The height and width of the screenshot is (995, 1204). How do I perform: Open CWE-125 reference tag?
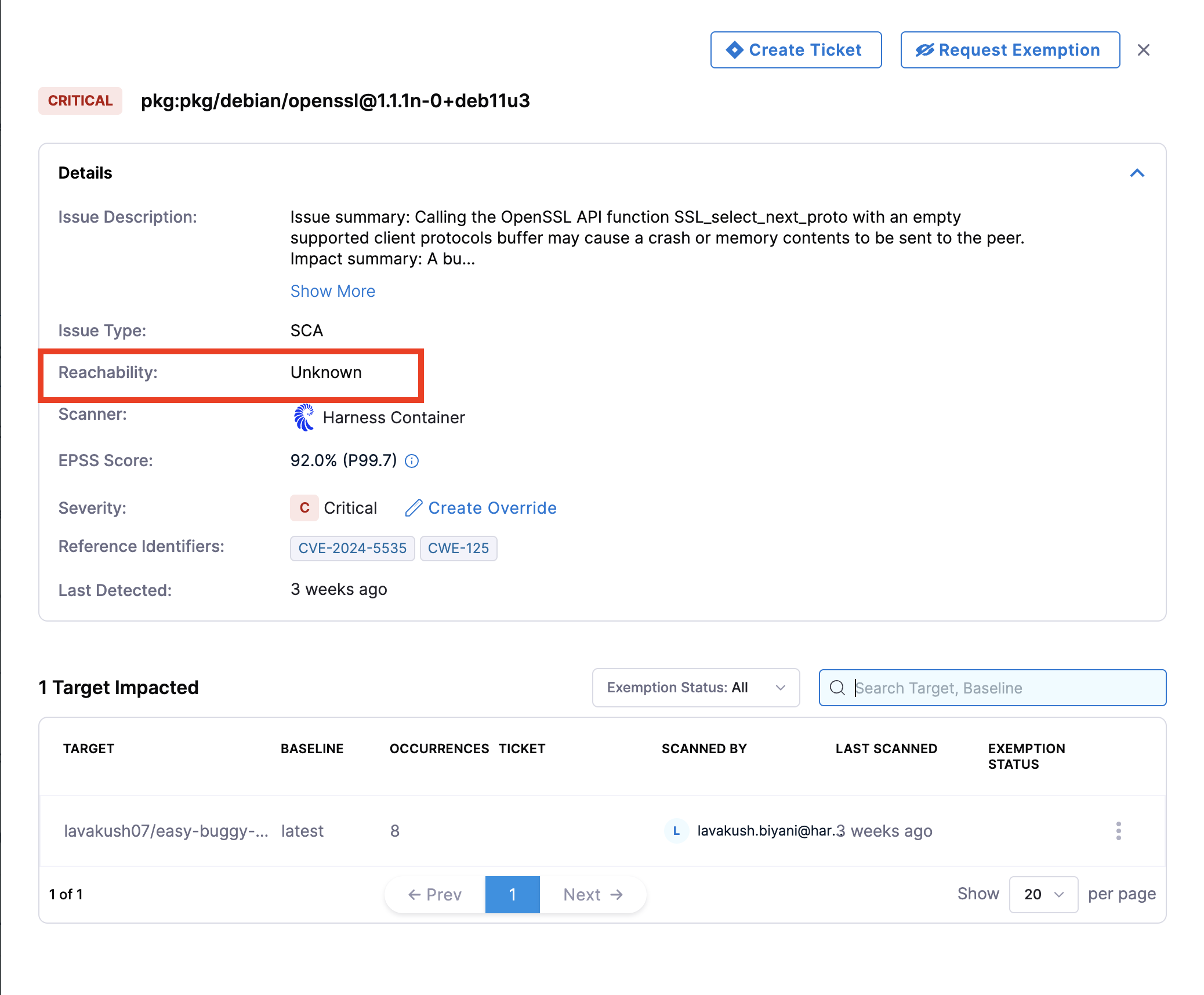(458, 548)
